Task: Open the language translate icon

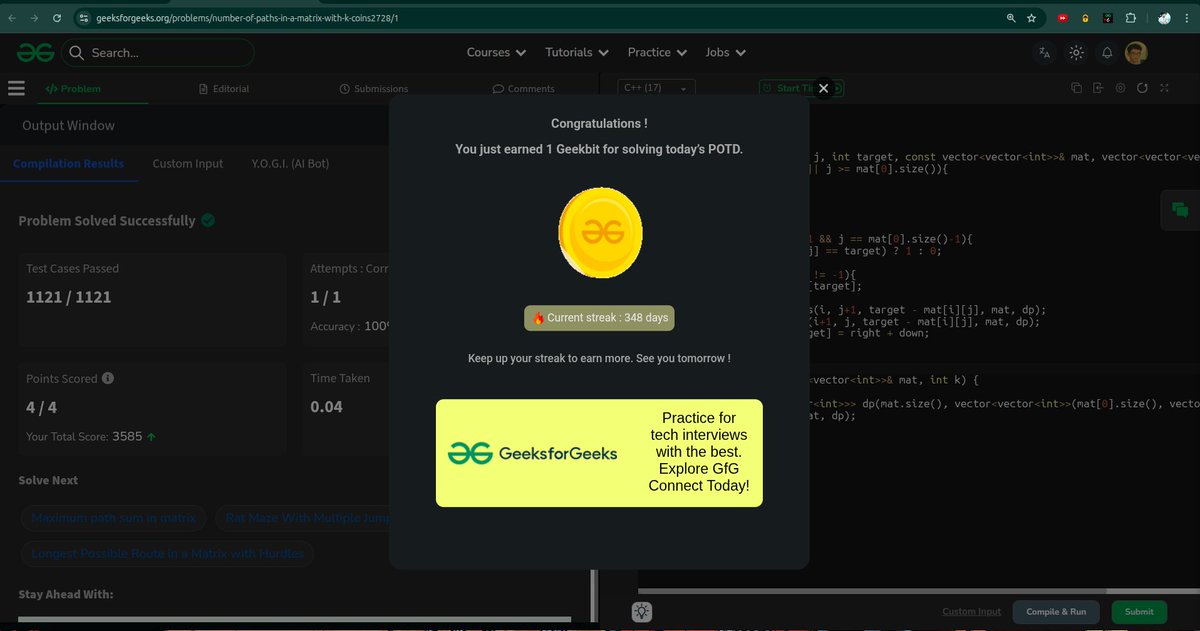Action: pos(1045,53)
